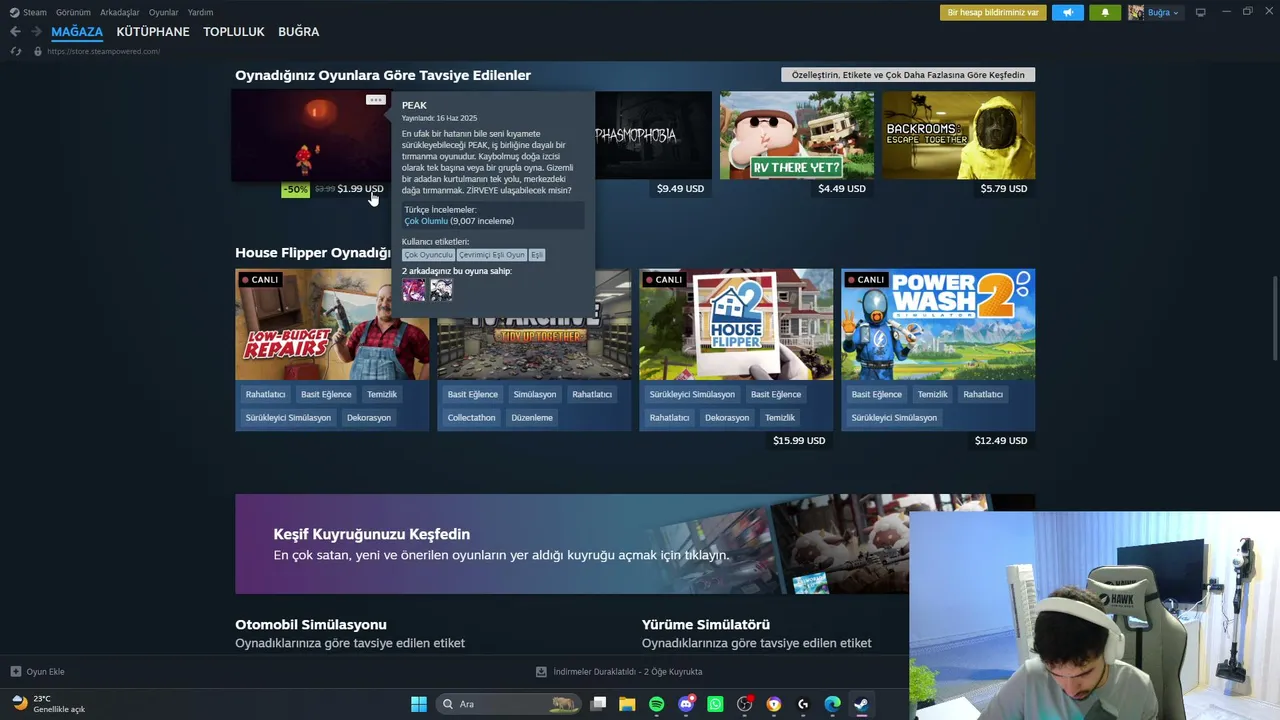Open the PEAK game capsule image
The image size is (1280, 720).
coord(310,136)
